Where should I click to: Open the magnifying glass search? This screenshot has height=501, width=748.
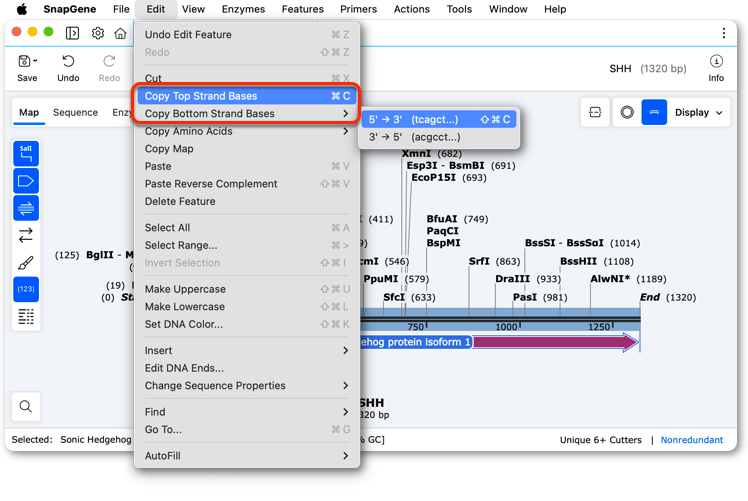[26, 407]
